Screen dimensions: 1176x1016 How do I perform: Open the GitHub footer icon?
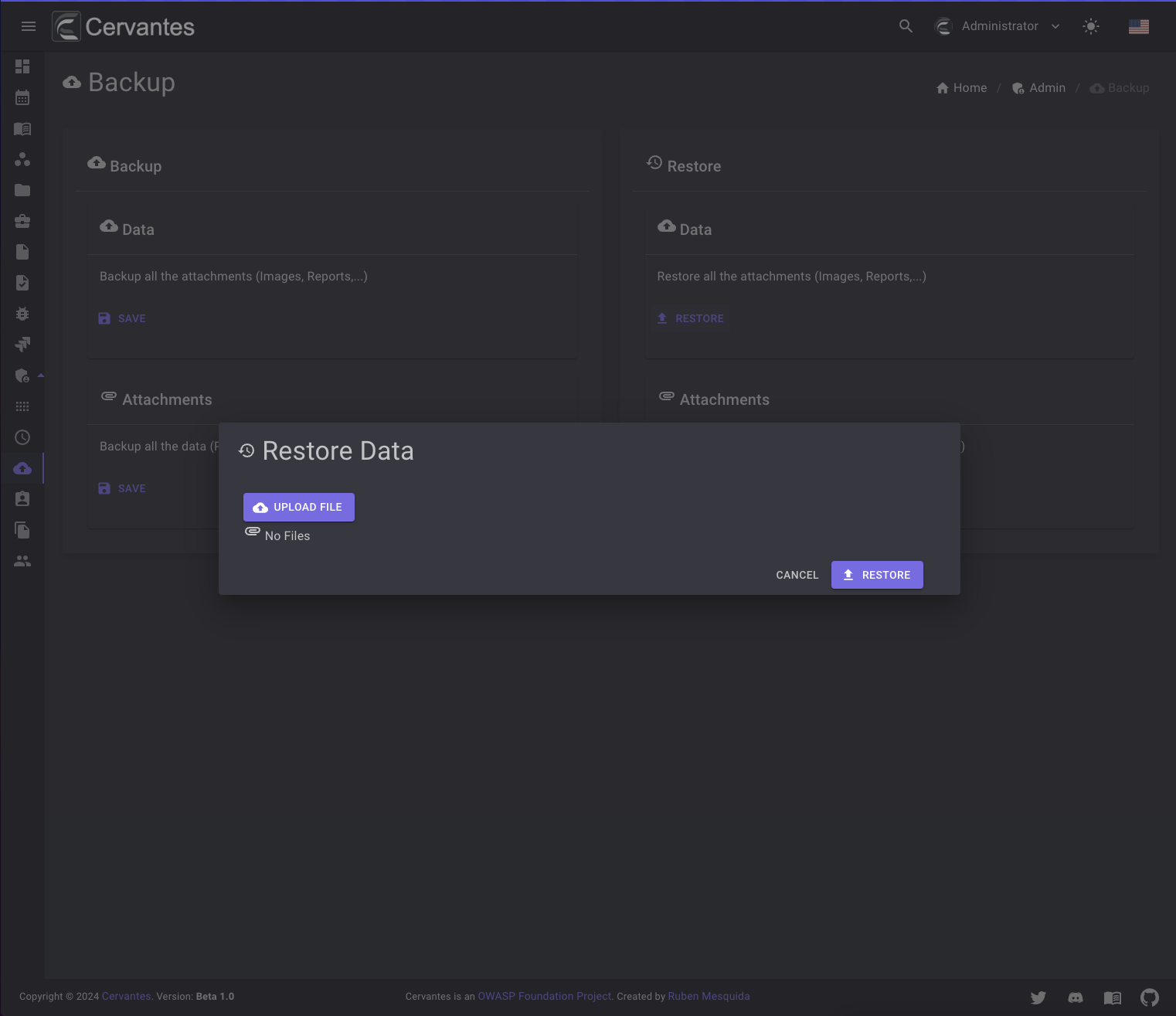[x=1150, y=997]
